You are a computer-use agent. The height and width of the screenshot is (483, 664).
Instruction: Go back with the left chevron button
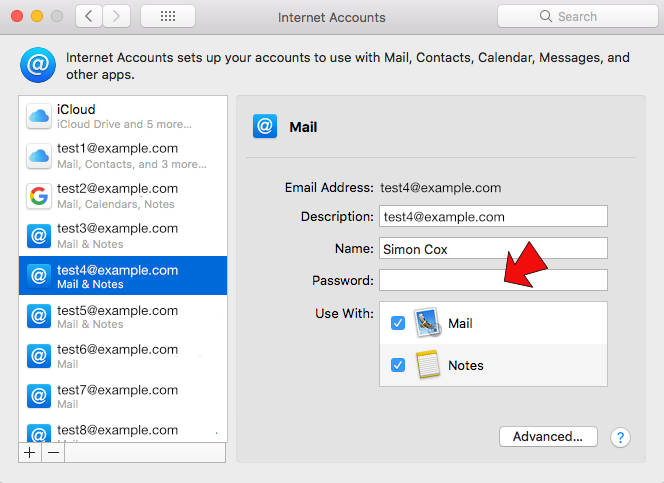89,17
